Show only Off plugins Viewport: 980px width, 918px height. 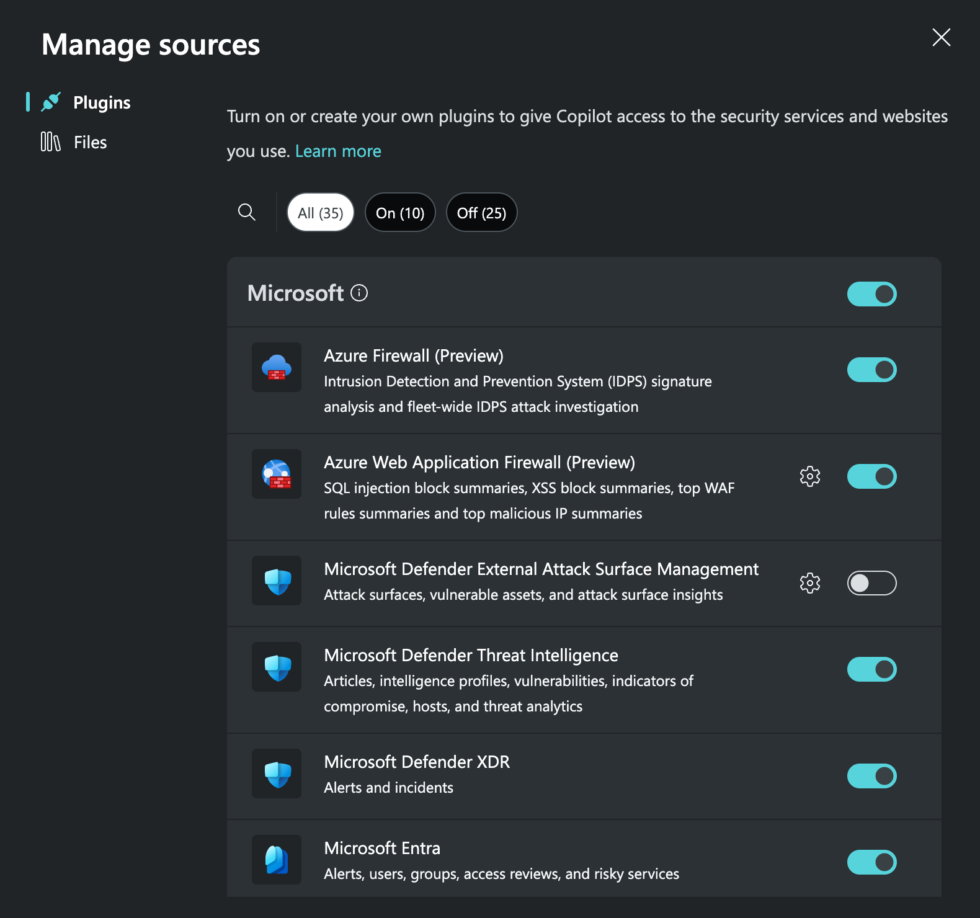click(x=481, y=212)
